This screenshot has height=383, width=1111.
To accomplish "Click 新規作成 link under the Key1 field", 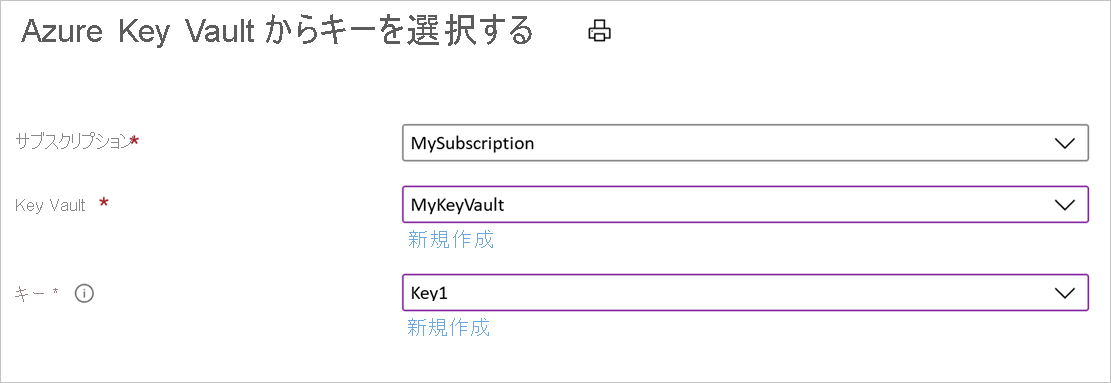I will (449, 327).
